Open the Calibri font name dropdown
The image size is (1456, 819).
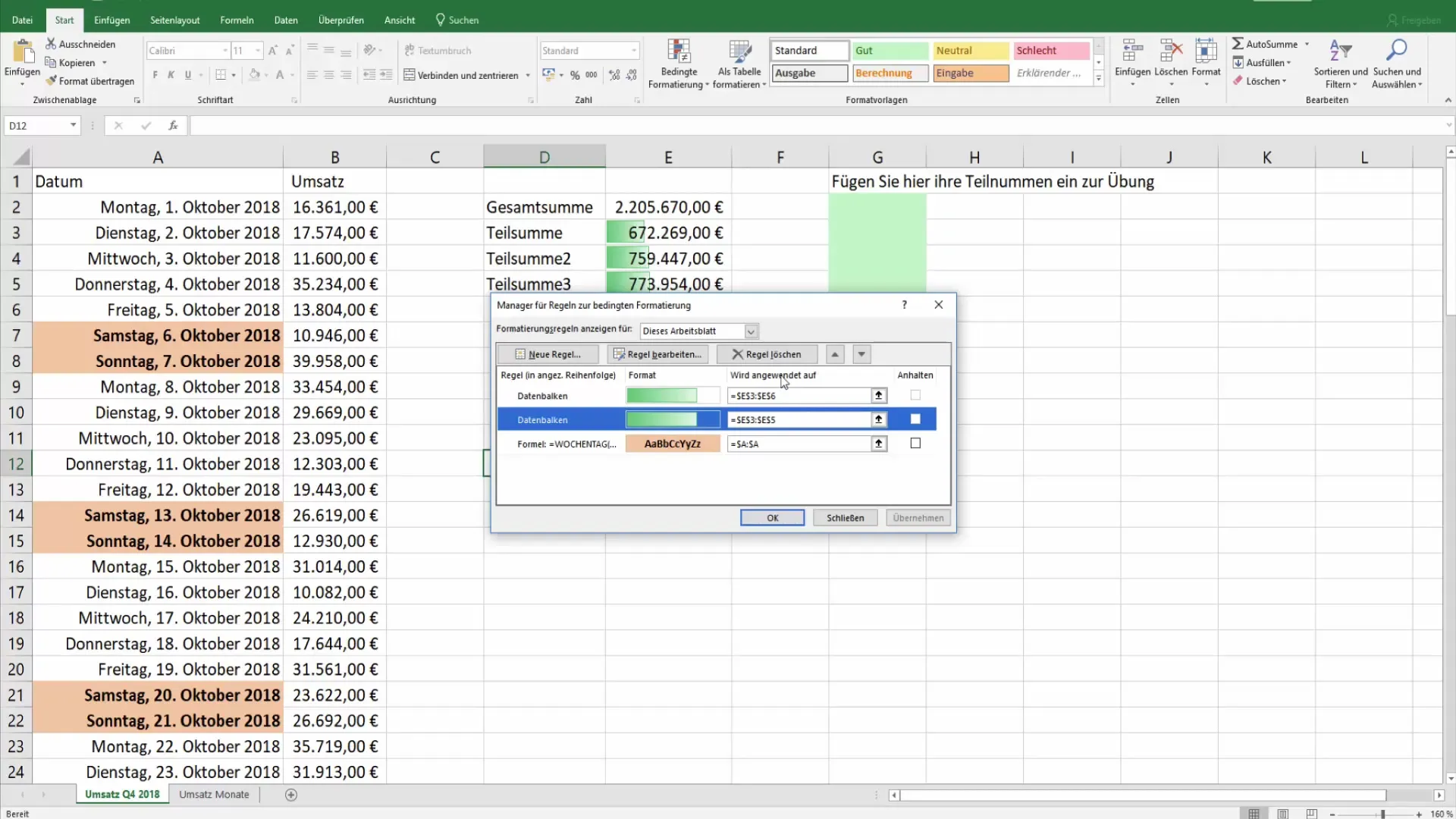coord(225,51)
